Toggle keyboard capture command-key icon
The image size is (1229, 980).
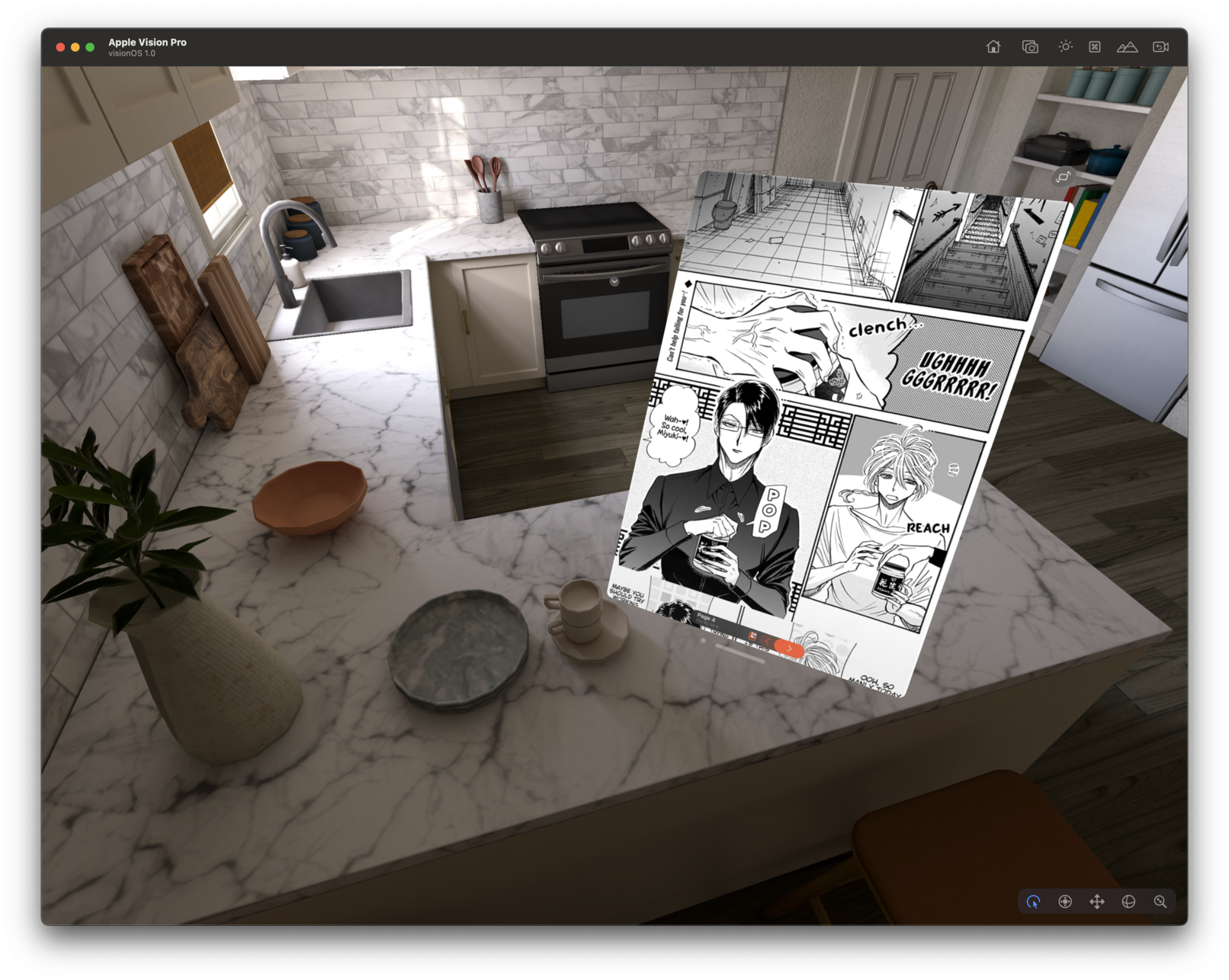1094,47
